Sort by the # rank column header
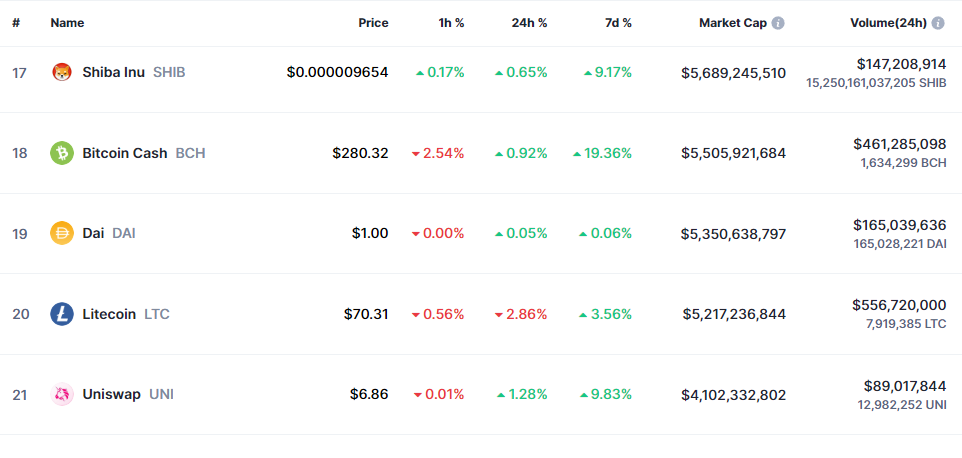 tap(16, 22)
